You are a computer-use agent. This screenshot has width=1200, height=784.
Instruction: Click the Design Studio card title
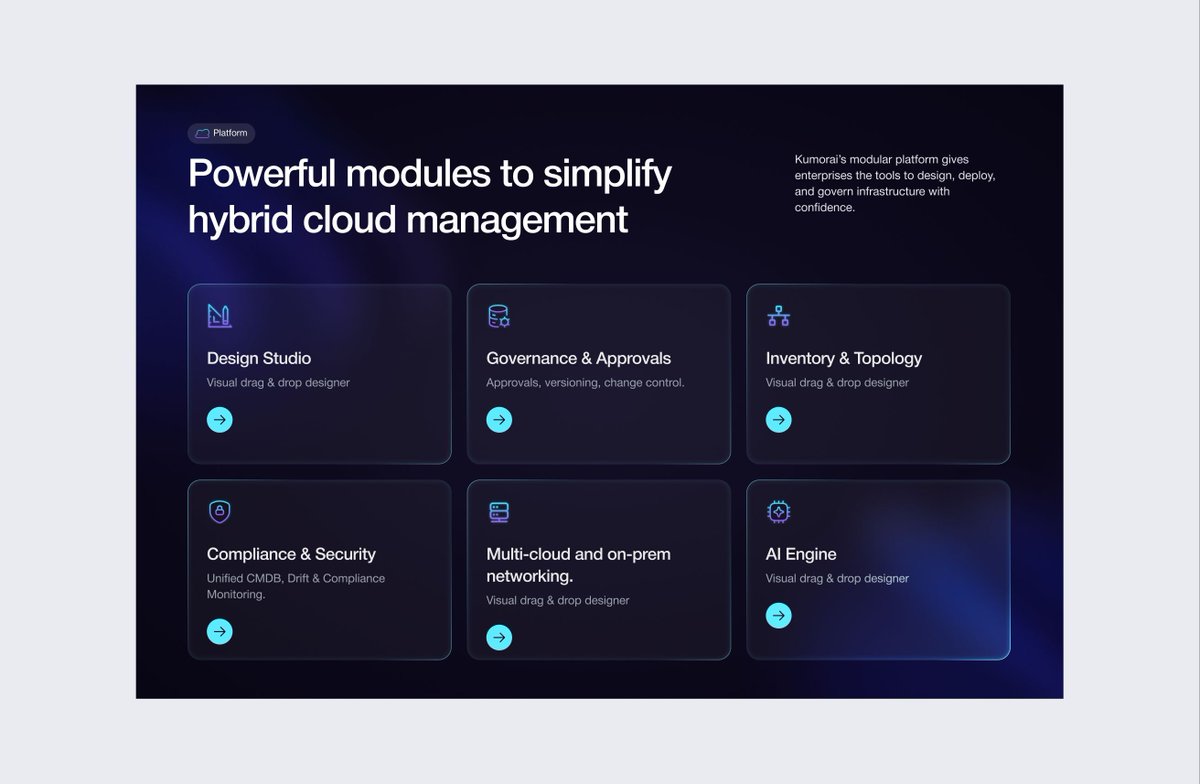(259, 358)
